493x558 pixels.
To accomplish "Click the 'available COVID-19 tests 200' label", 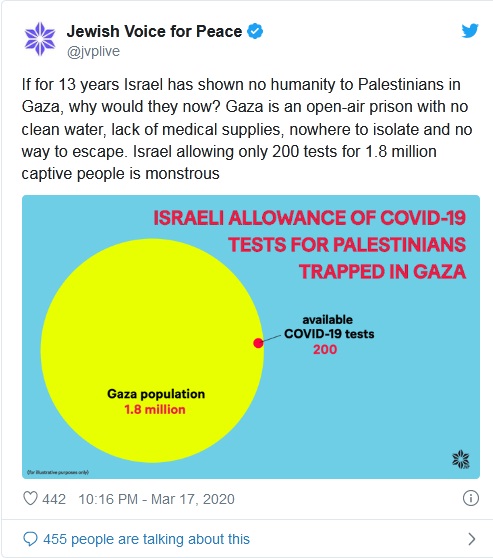I will tap(329, 335).
